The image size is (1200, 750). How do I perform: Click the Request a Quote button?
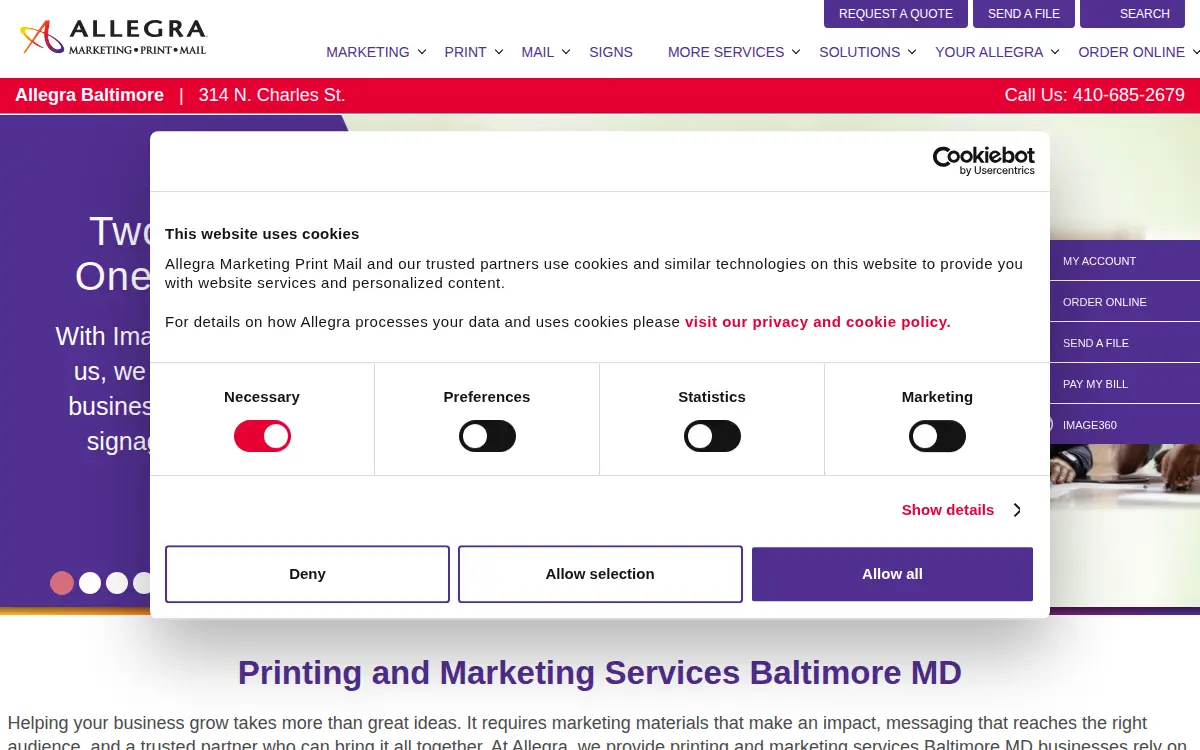point(896,14)
